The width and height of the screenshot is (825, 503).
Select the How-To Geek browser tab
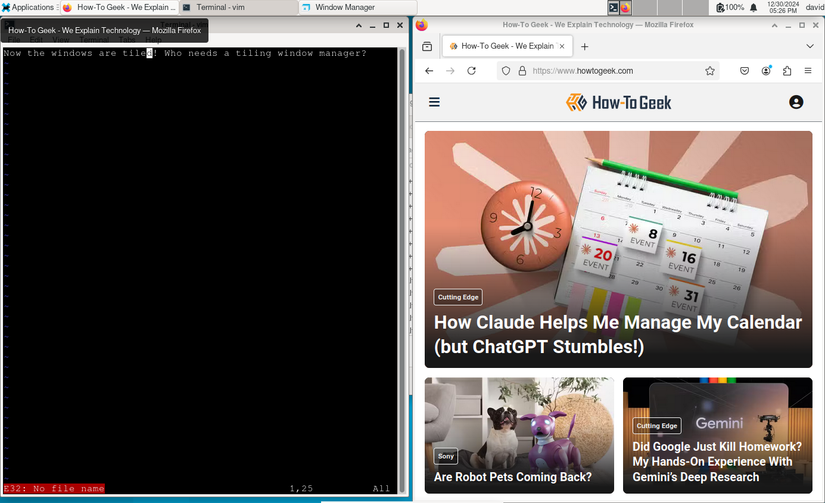coord(508,46)
